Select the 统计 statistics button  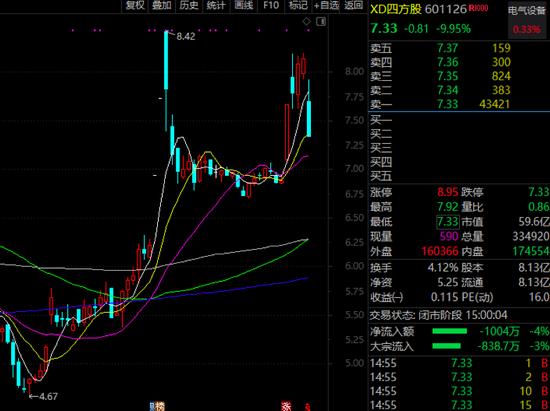(x=216, y=5)
